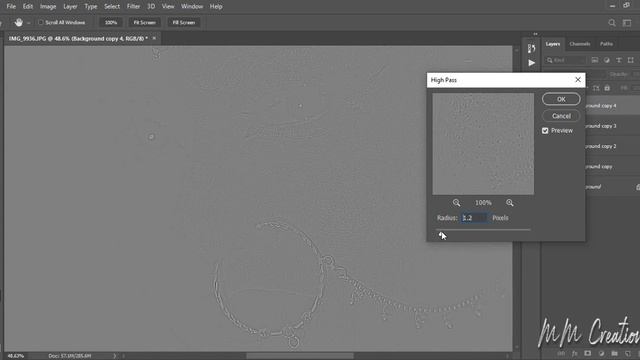The height and width of the screenshot is (360, 640).
Task: Open the Type menu
Action: (91, 7)
